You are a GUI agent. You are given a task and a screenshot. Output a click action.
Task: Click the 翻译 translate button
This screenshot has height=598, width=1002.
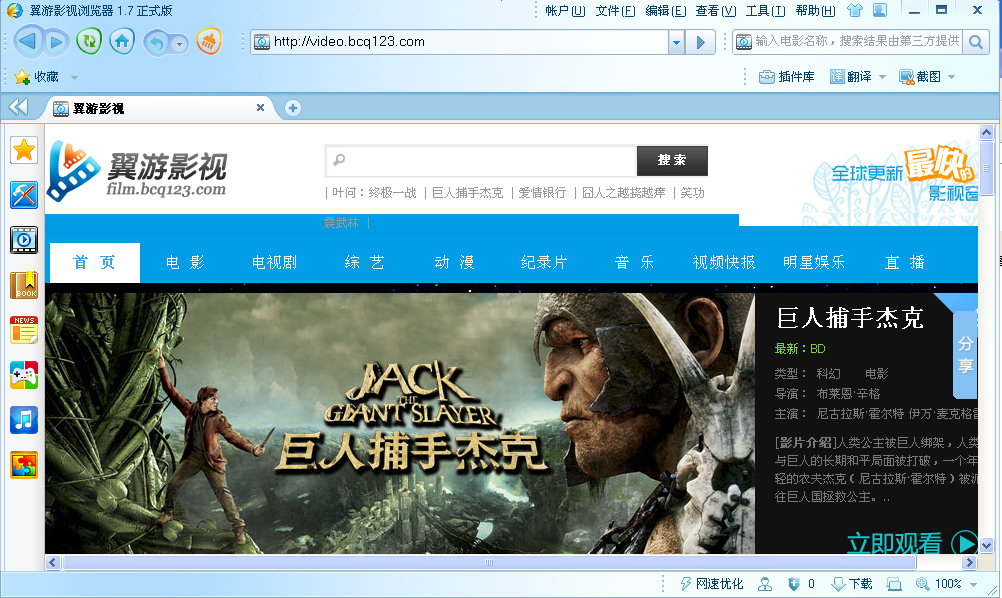tap(851, 77)
